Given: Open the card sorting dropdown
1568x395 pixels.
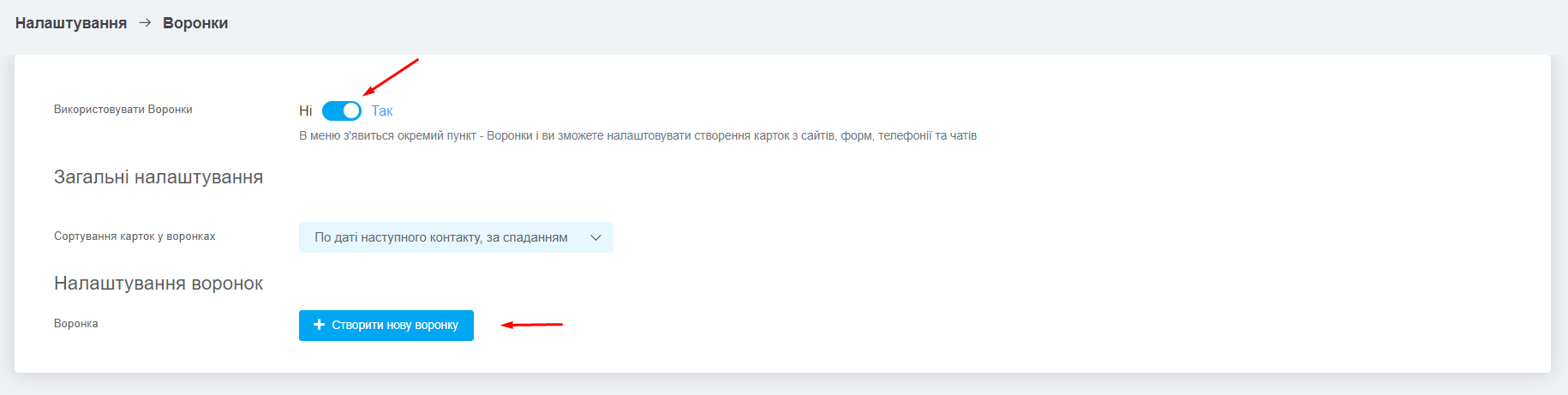Looking at the screenshot, I should click(456, 237).
